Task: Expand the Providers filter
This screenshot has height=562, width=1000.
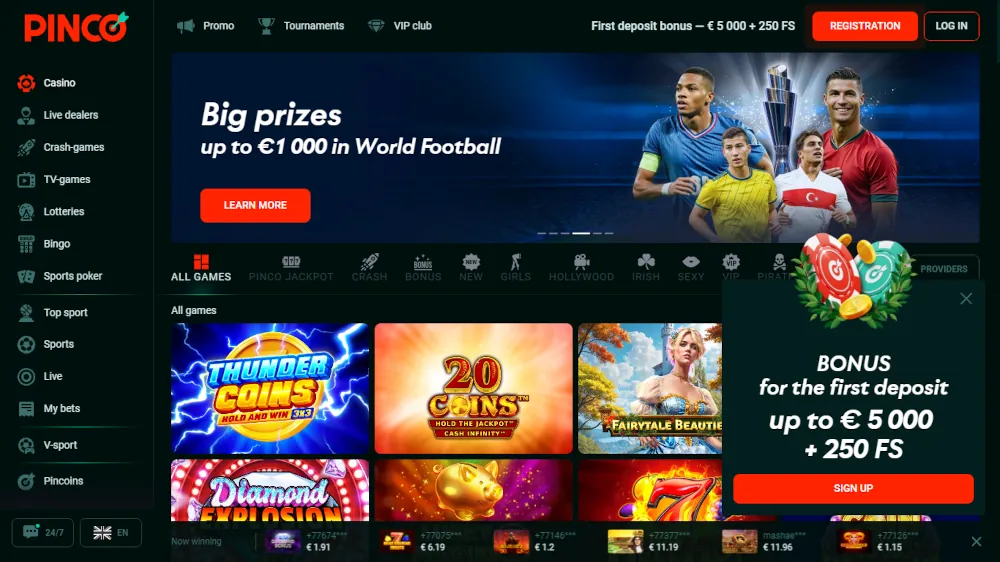Action: point(943,269)
